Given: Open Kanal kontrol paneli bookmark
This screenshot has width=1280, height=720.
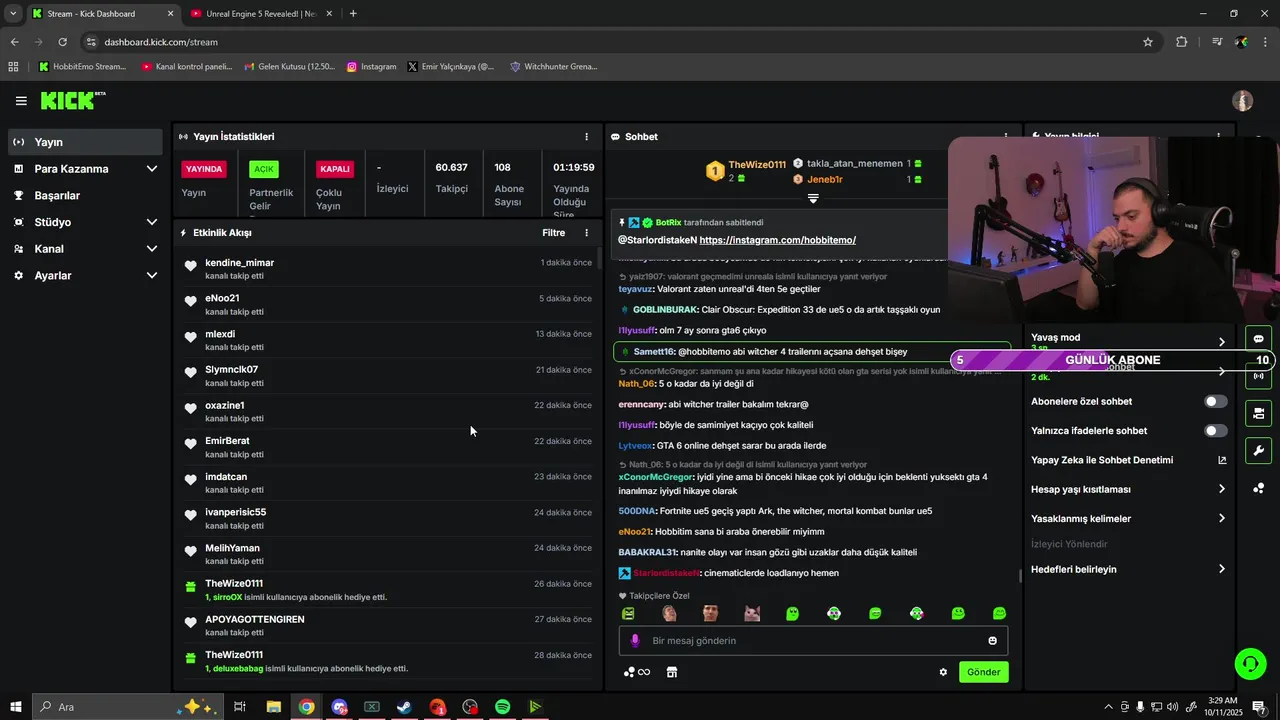Looking at the screenshot, I should (x=187, y=67).
